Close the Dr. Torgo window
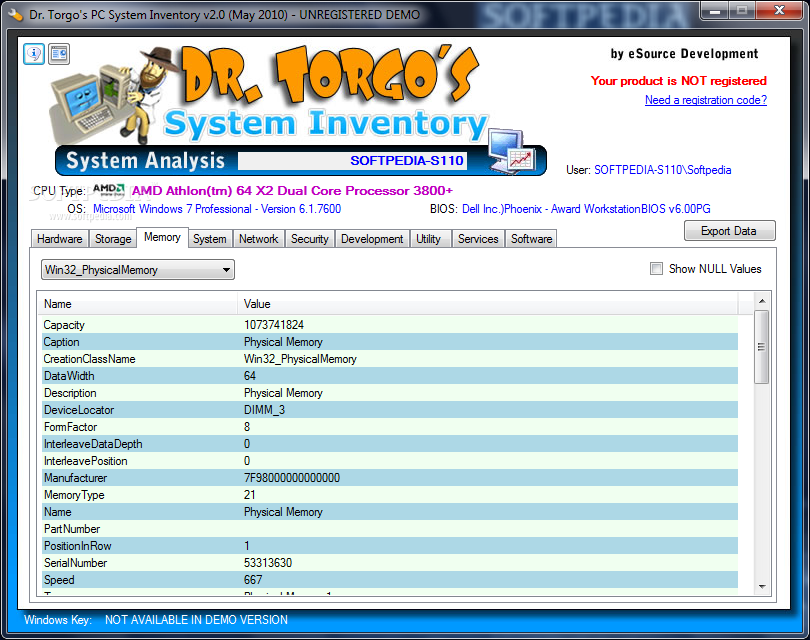Viewport: 810px width, 640px height. point(779,10)
